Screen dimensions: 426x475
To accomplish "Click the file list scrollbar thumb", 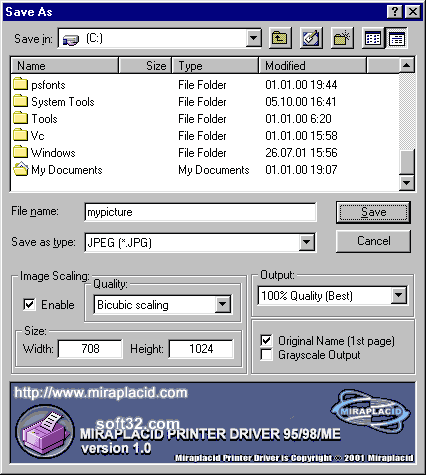I will coord(407,161).
